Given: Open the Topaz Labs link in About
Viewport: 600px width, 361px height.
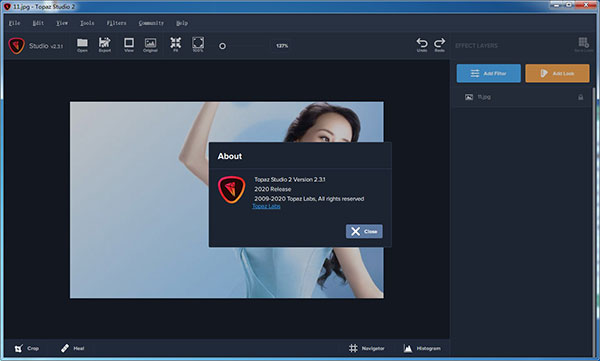Looking at the screenshot, I should point(266,206).
